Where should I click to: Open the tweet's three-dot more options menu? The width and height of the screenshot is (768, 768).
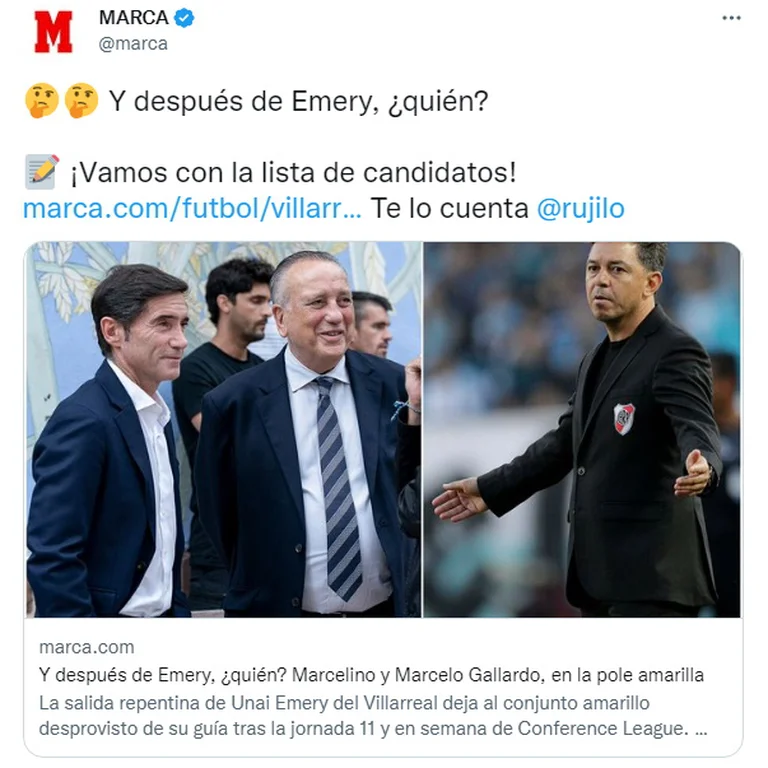[x=731, y=18]
